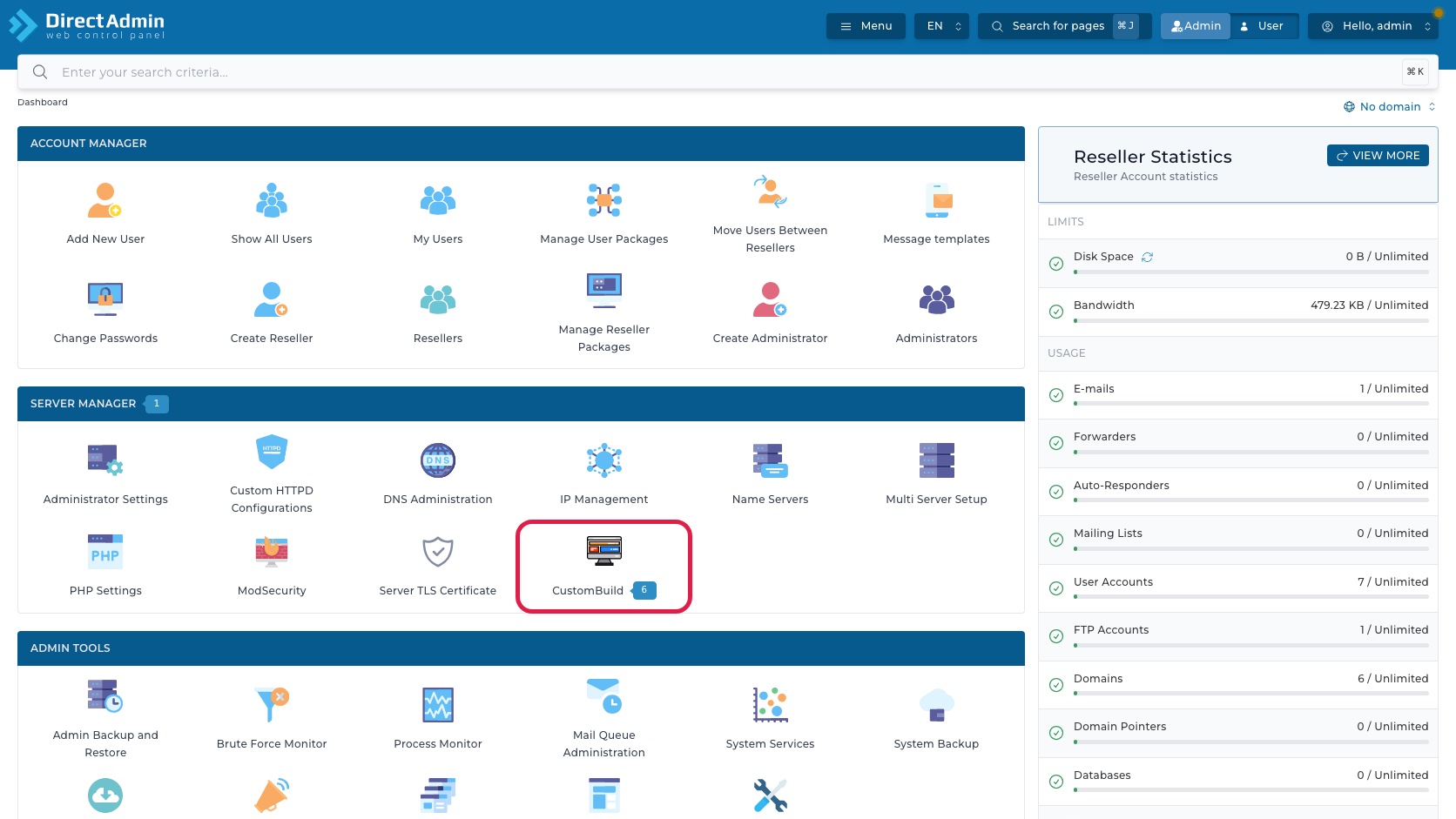Open the No domain selector
The height and width of the screenshot is (819, 1456).
click(1390, 107)
